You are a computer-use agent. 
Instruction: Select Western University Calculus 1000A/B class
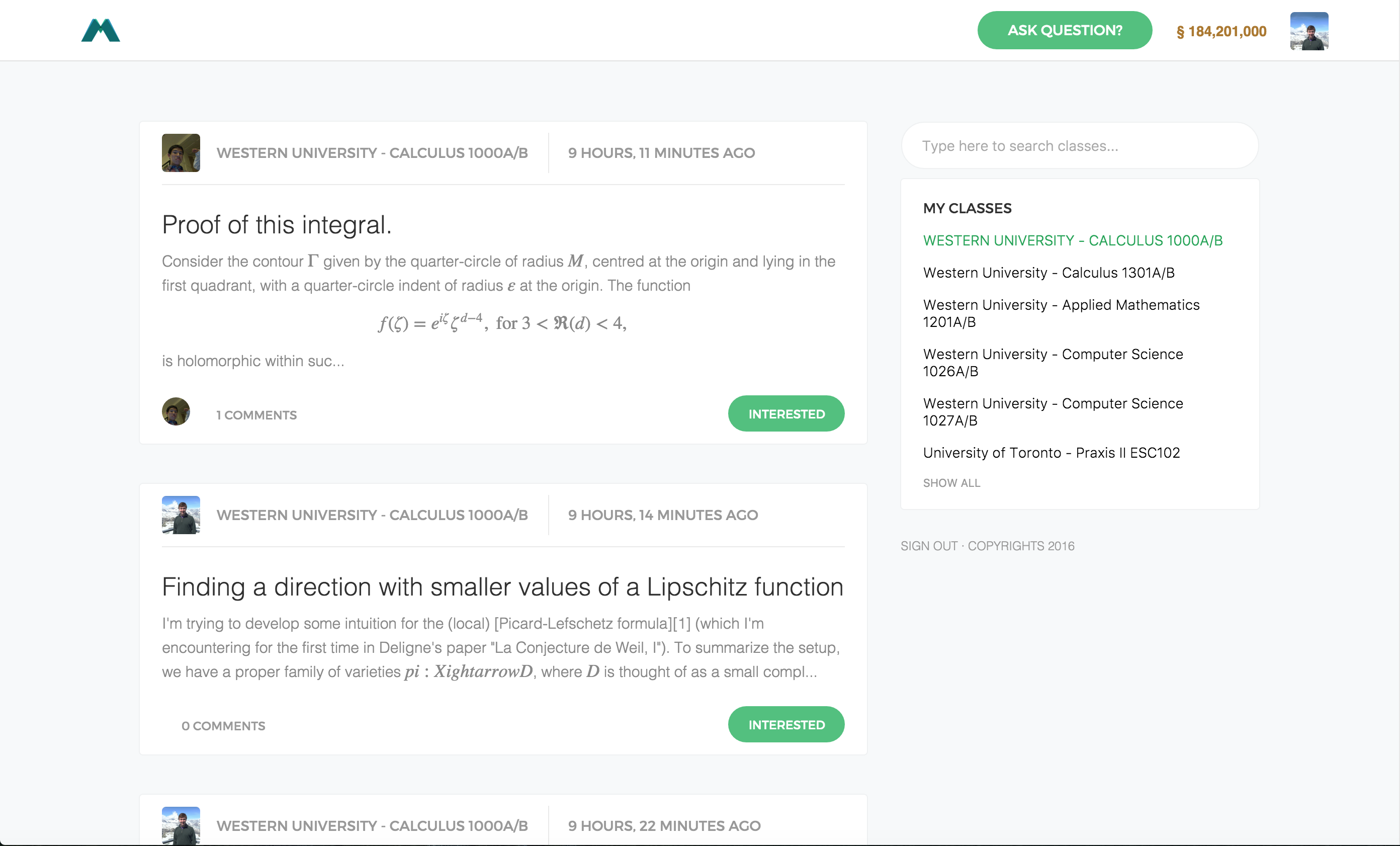(x=1072, y=240)
